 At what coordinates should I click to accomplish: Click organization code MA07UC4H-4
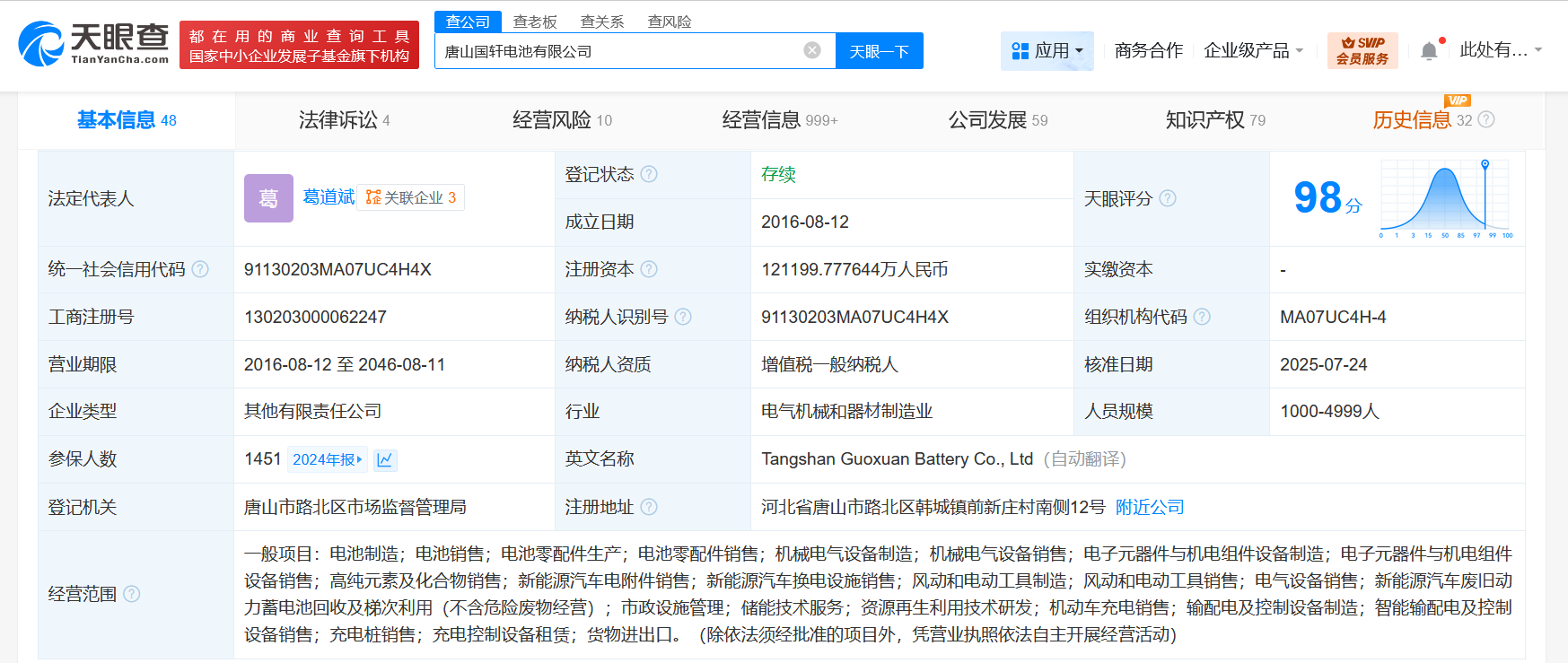point(1333,318)
